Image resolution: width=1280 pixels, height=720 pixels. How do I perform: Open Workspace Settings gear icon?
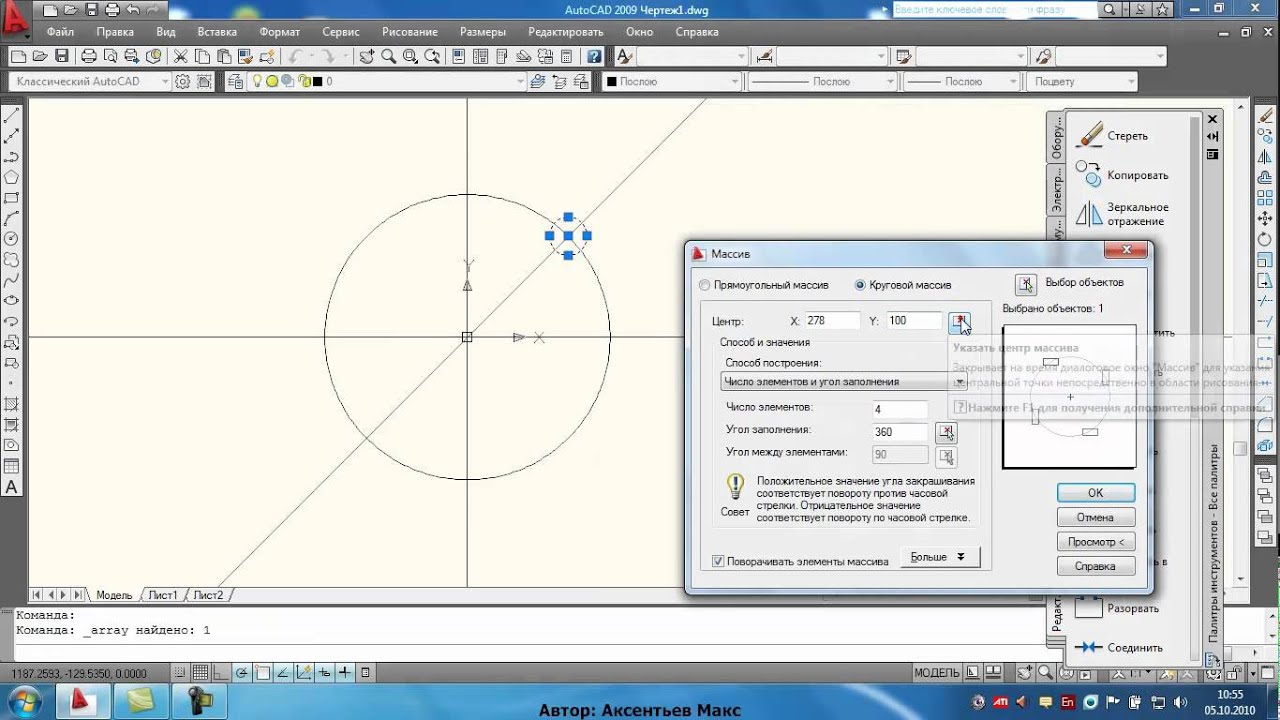click(183, 82)
